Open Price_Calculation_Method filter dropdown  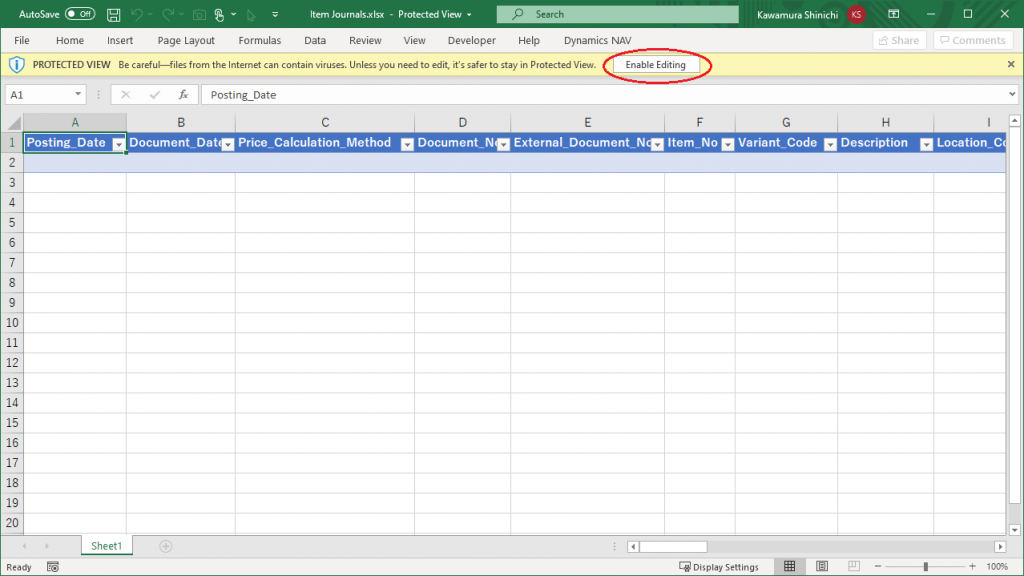[407, 144]
